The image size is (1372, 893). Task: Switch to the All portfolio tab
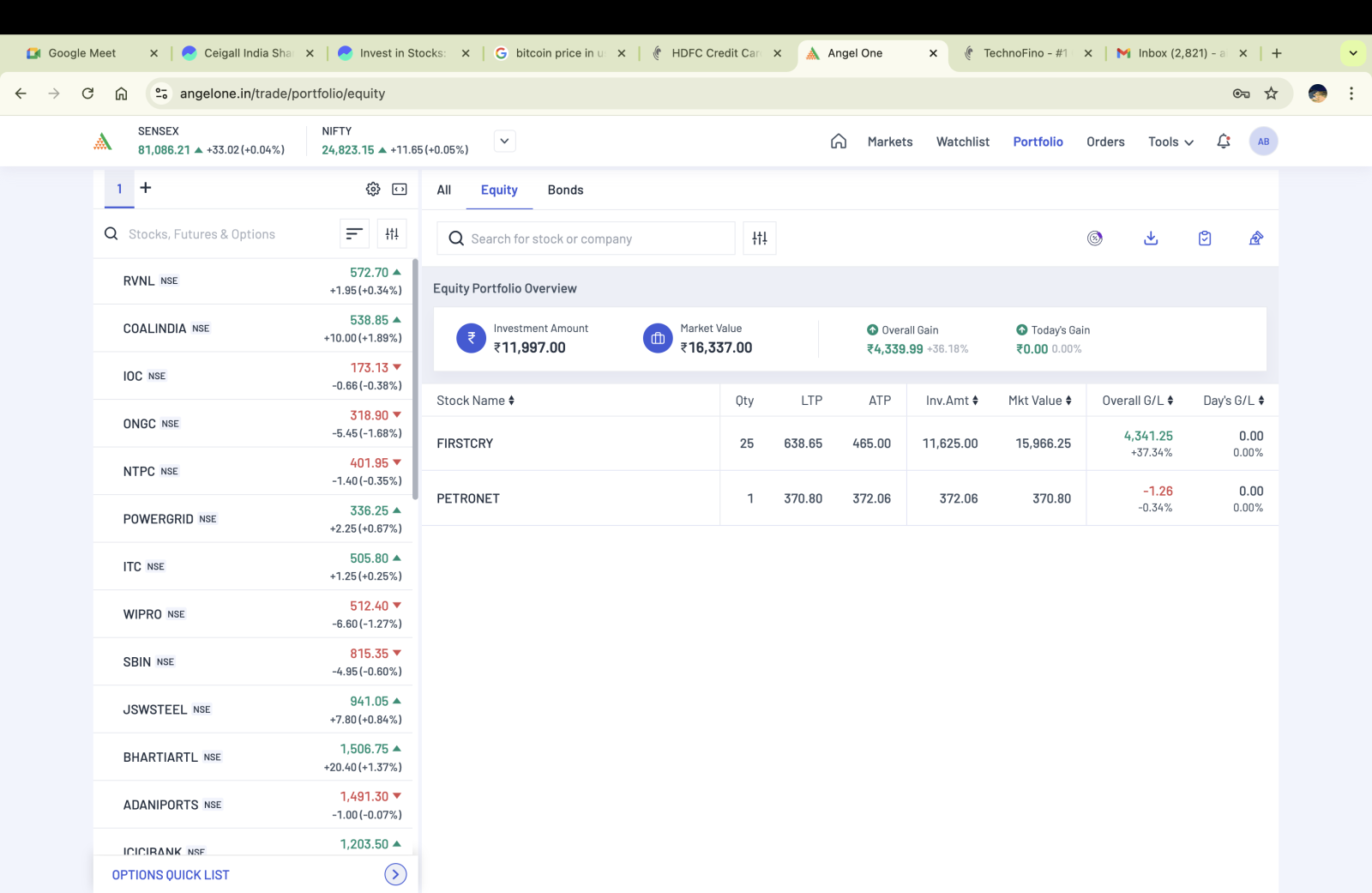tap(443, 190)
